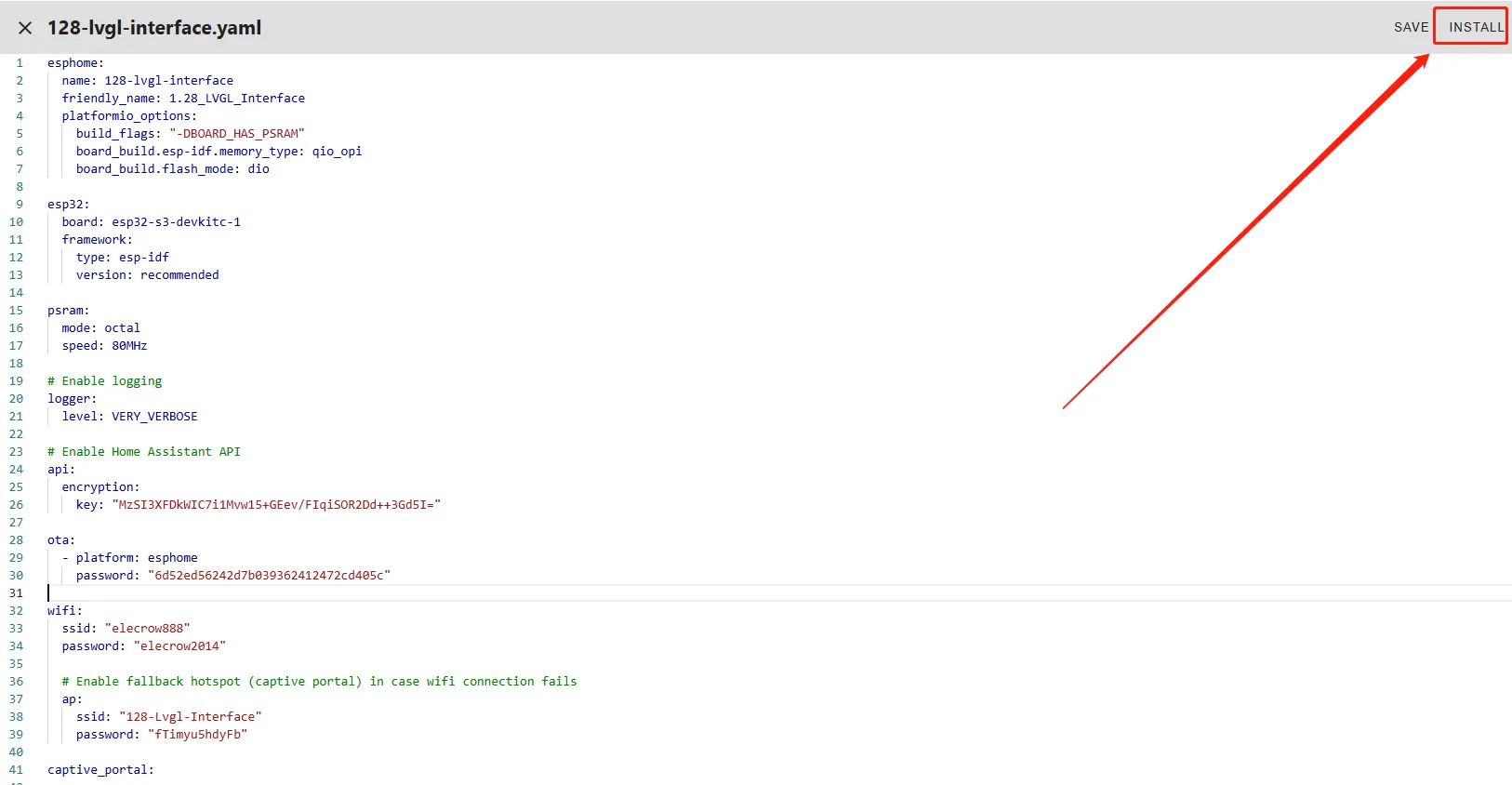The image size is (1512, 785).
Task: Click the API encryption key string
Action: coord(275,505)
